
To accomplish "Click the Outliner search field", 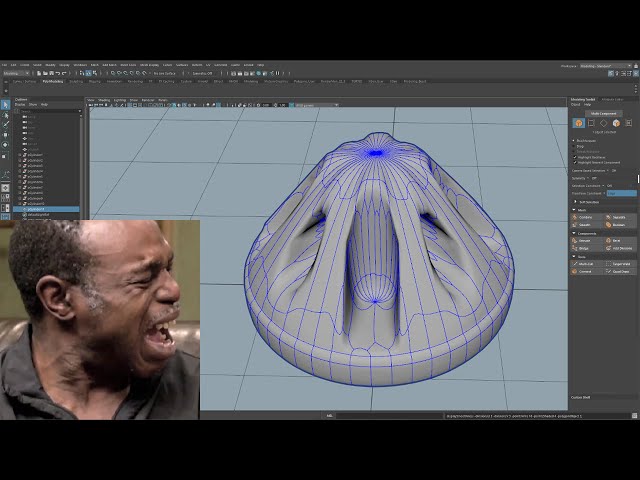I will coord(49,111).
